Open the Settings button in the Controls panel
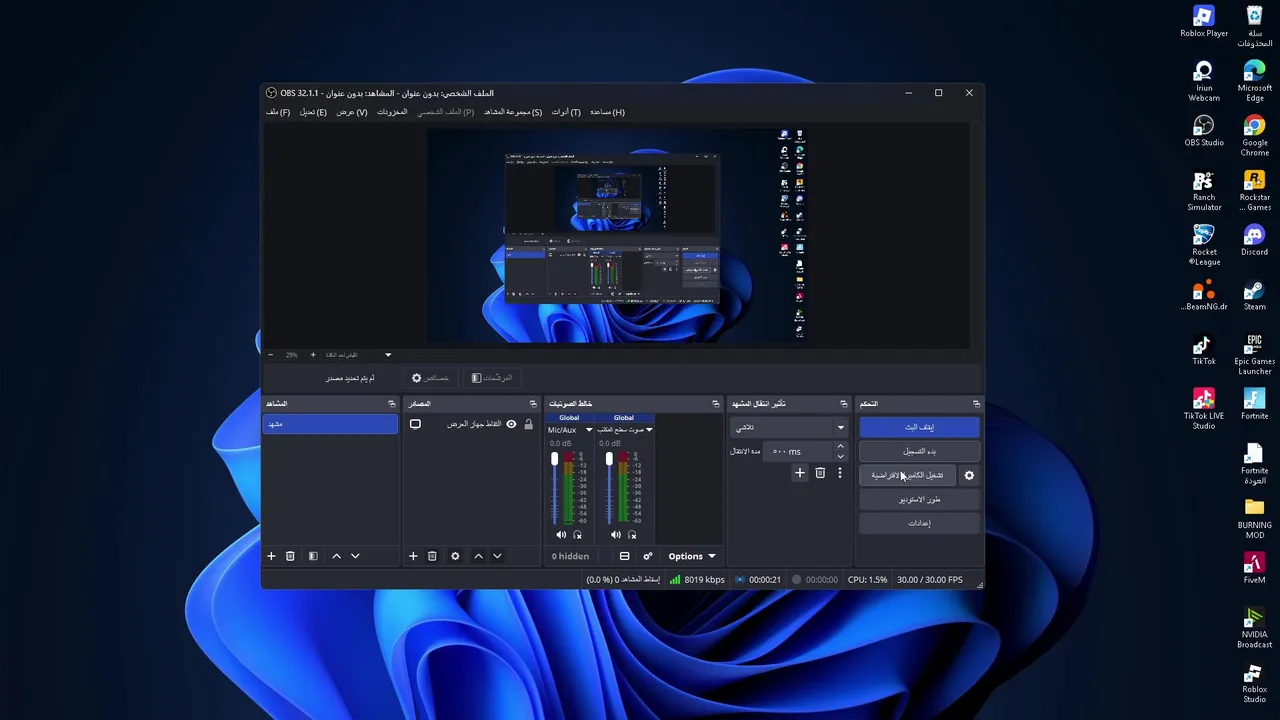 (x=919, y=523)
